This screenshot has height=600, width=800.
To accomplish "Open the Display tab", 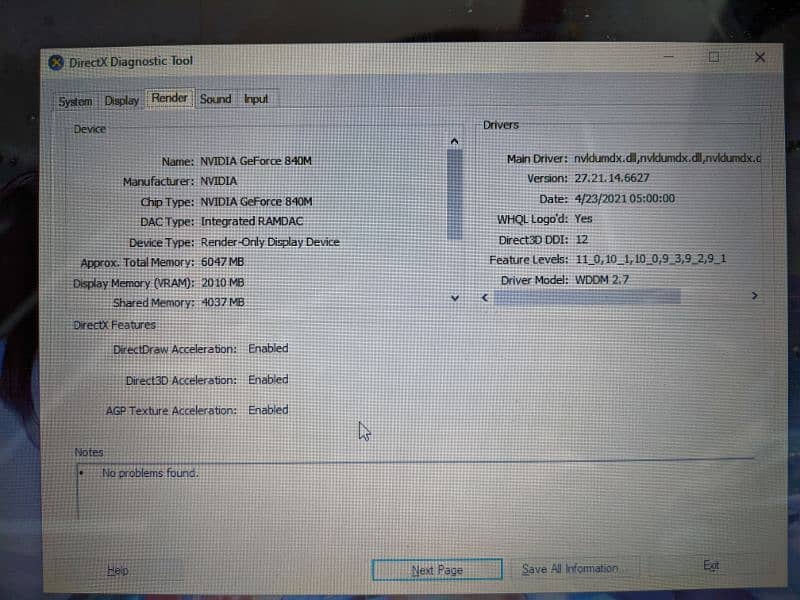I will click(122, 100).
